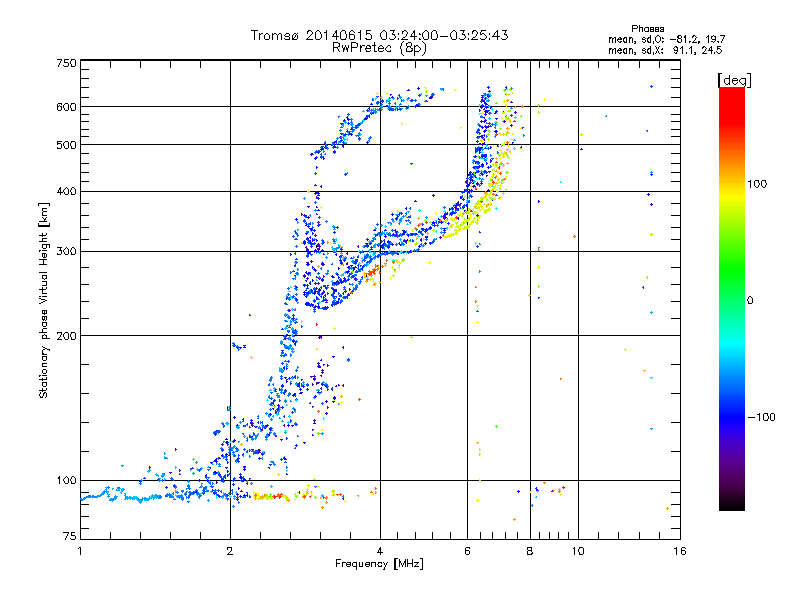The width and height of the screenshot is (800, 600).
Task: Click the 'RwPretec (8p)' subtitle
Action: [x=379, y=48]
